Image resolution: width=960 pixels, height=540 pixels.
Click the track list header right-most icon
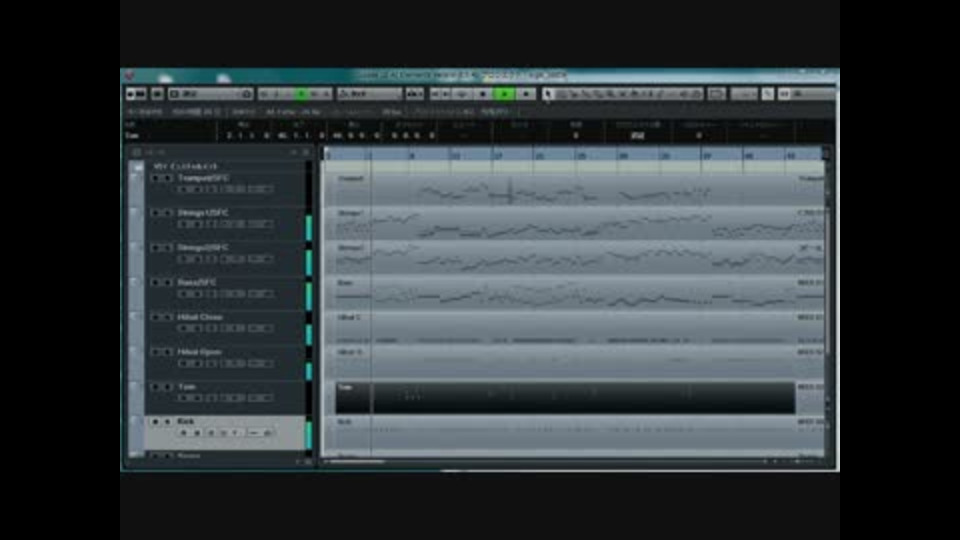point(306,152)
